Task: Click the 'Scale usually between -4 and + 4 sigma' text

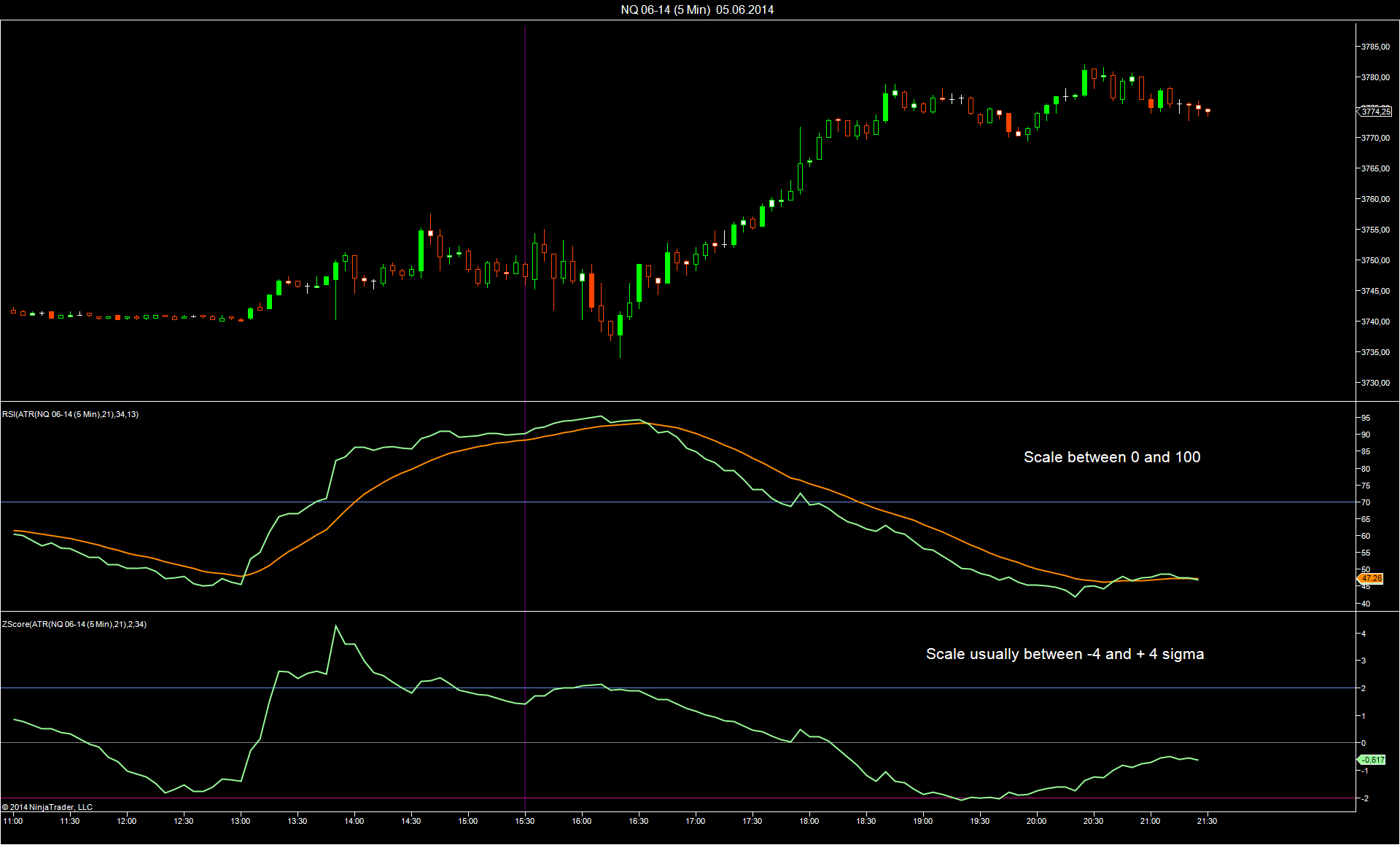Action: (x=1065, y=654)
